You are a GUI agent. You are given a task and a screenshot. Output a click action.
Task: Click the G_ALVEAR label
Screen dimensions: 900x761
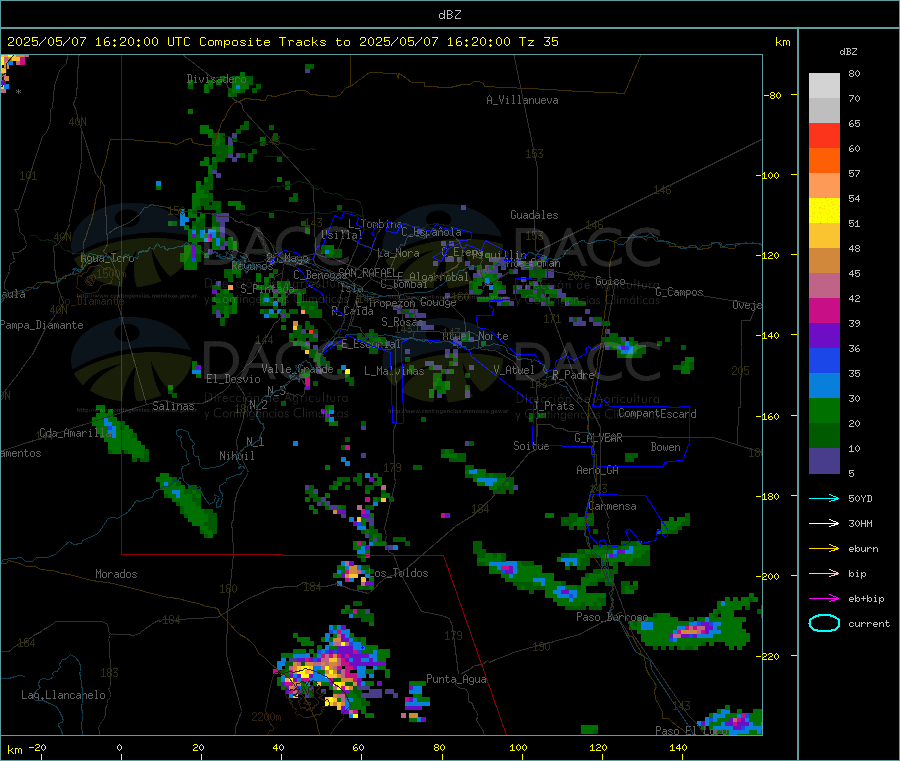click(x=598, y=438)
